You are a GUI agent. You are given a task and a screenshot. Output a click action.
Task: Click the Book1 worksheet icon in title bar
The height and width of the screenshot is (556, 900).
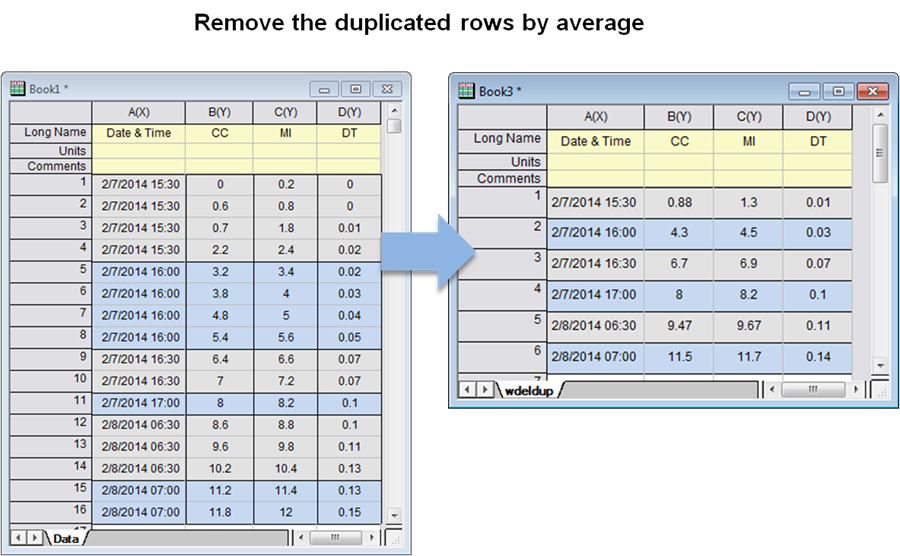(x=18, y=88)
